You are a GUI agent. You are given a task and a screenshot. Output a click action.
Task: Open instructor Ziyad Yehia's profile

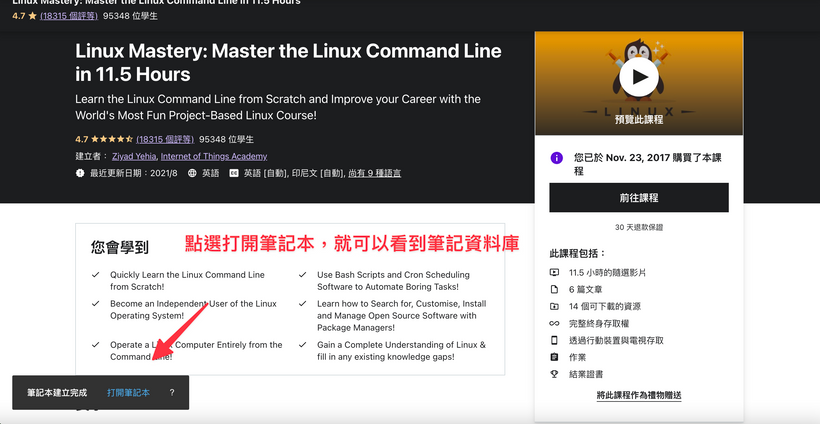[135, 156]
